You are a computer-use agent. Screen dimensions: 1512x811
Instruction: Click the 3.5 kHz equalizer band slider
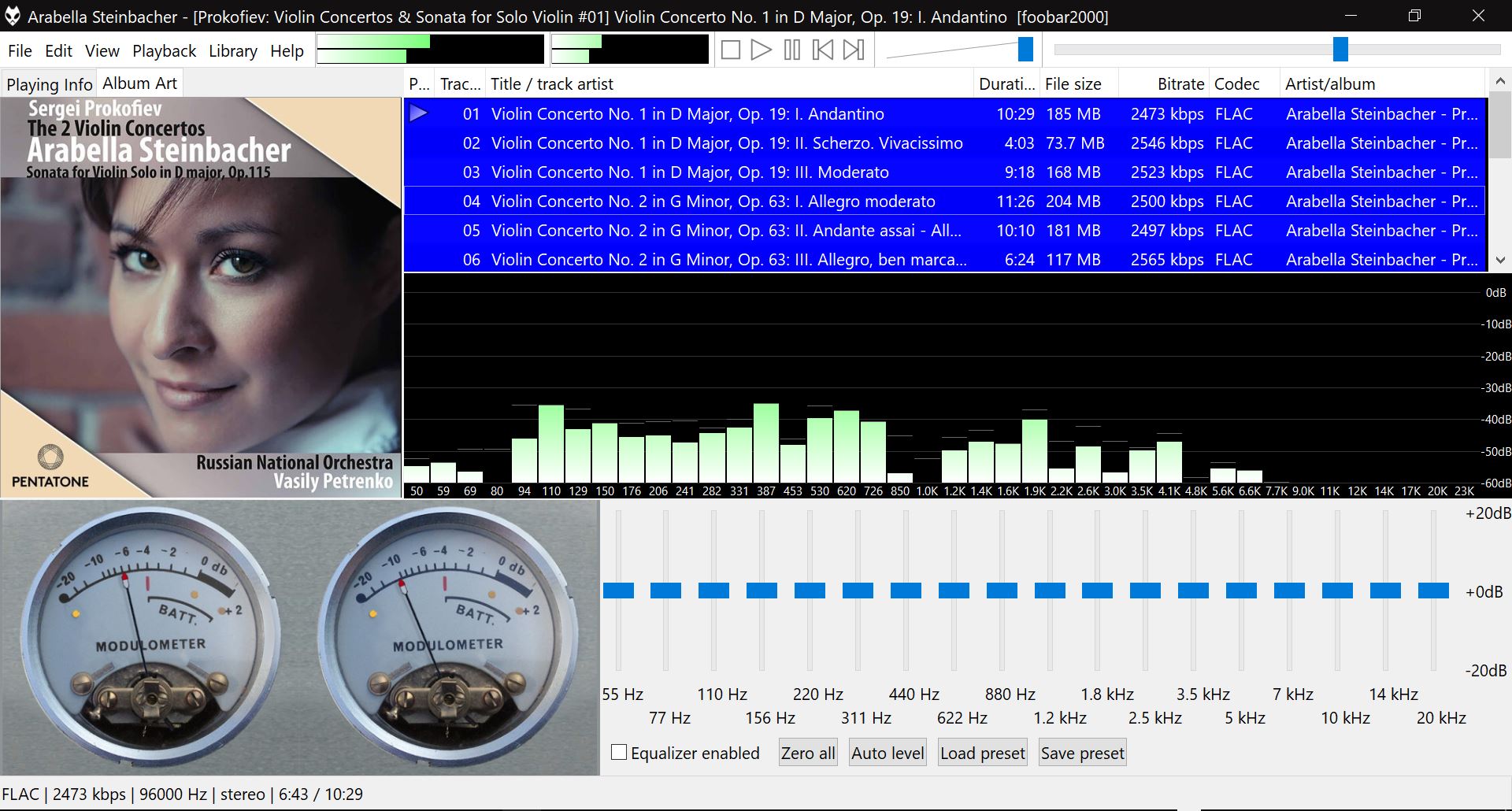click(x=1194, y=591)
